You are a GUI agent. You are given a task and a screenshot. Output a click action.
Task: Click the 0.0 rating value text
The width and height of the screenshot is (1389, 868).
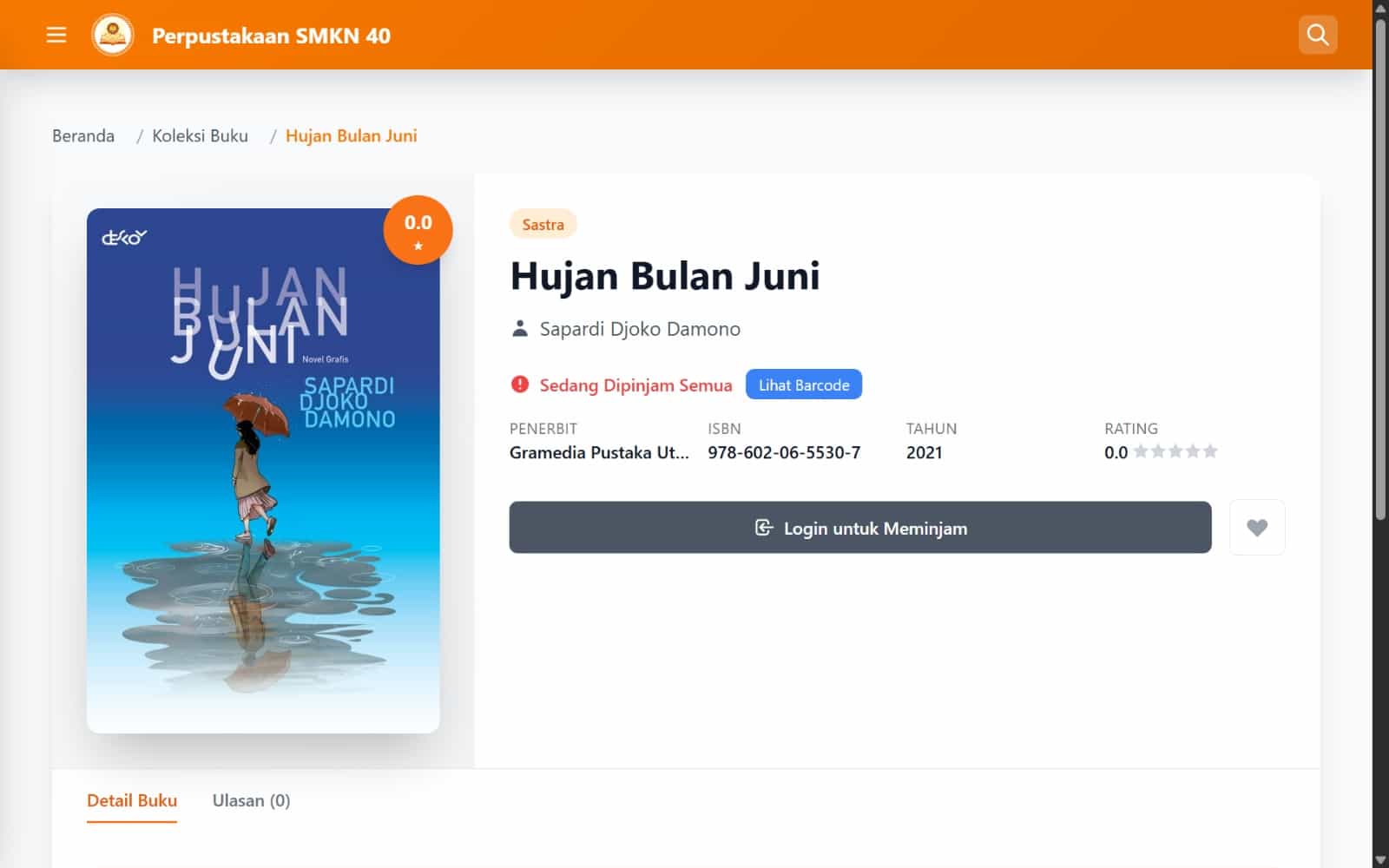pyautogui.click(x=1116, y=452)
